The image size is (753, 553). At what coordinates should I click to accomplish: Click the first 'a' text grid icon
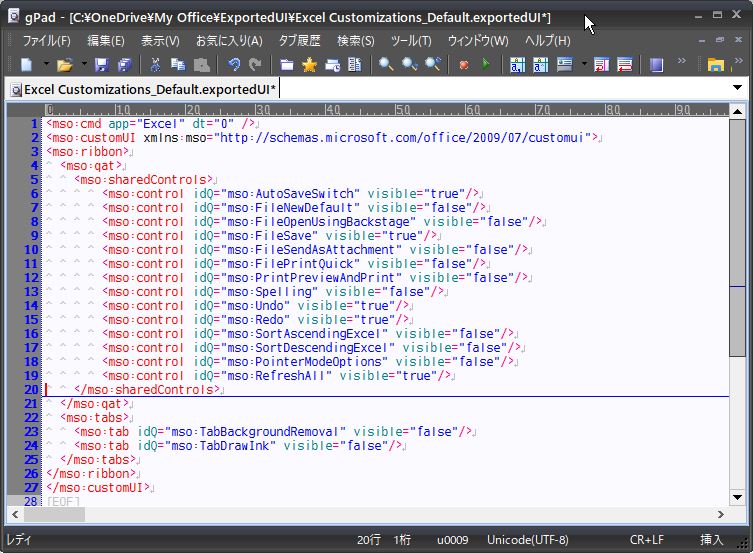click(x=517, y=64)
